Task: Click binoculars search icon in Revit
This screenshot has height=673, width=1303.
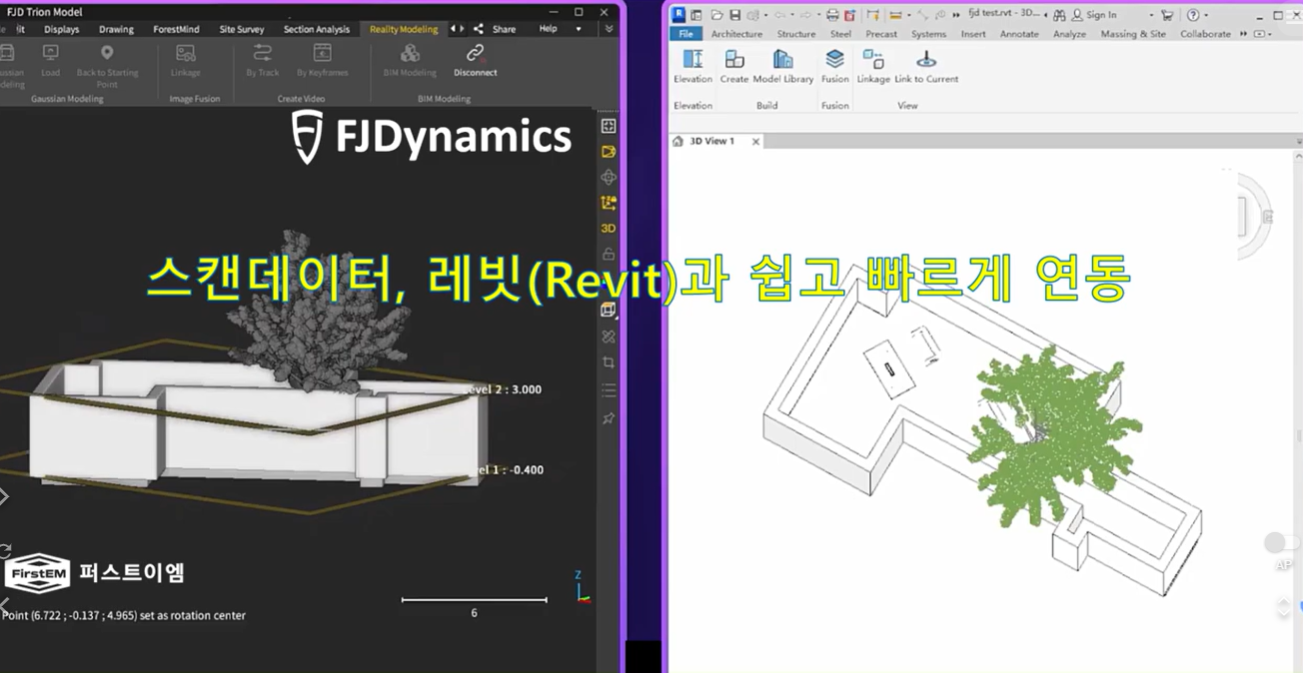Action: pos(1058,15)
